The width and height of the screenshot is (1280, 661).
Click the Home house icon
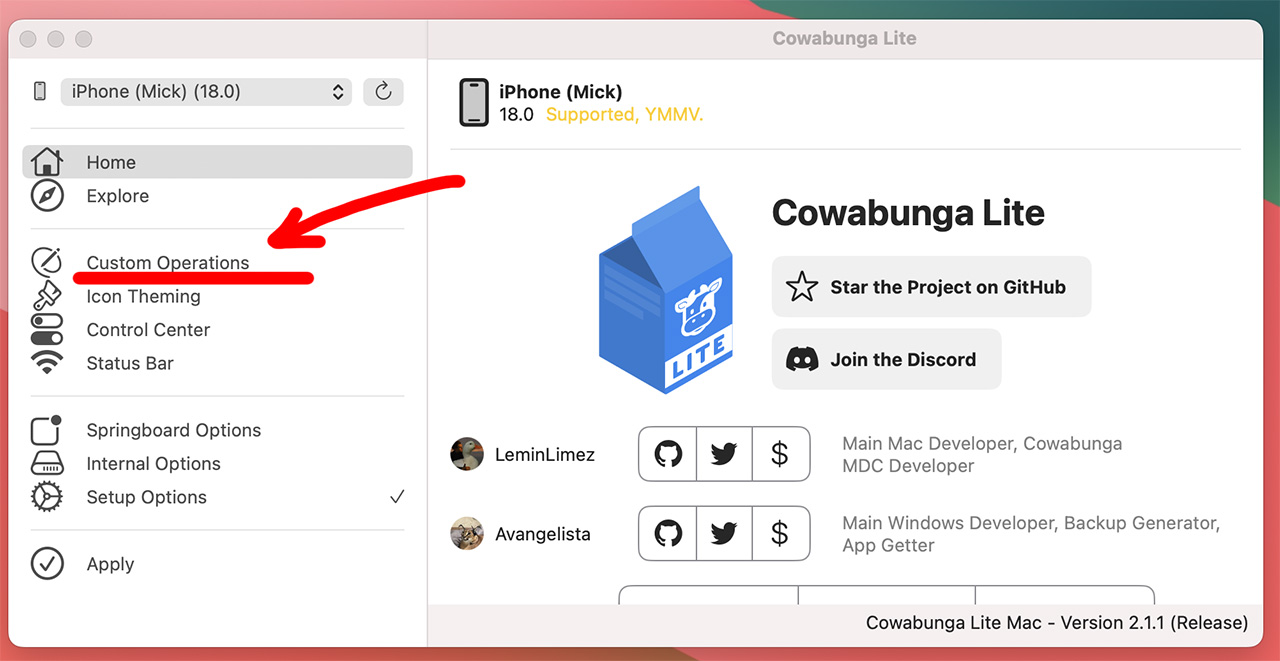pos(47,162)
